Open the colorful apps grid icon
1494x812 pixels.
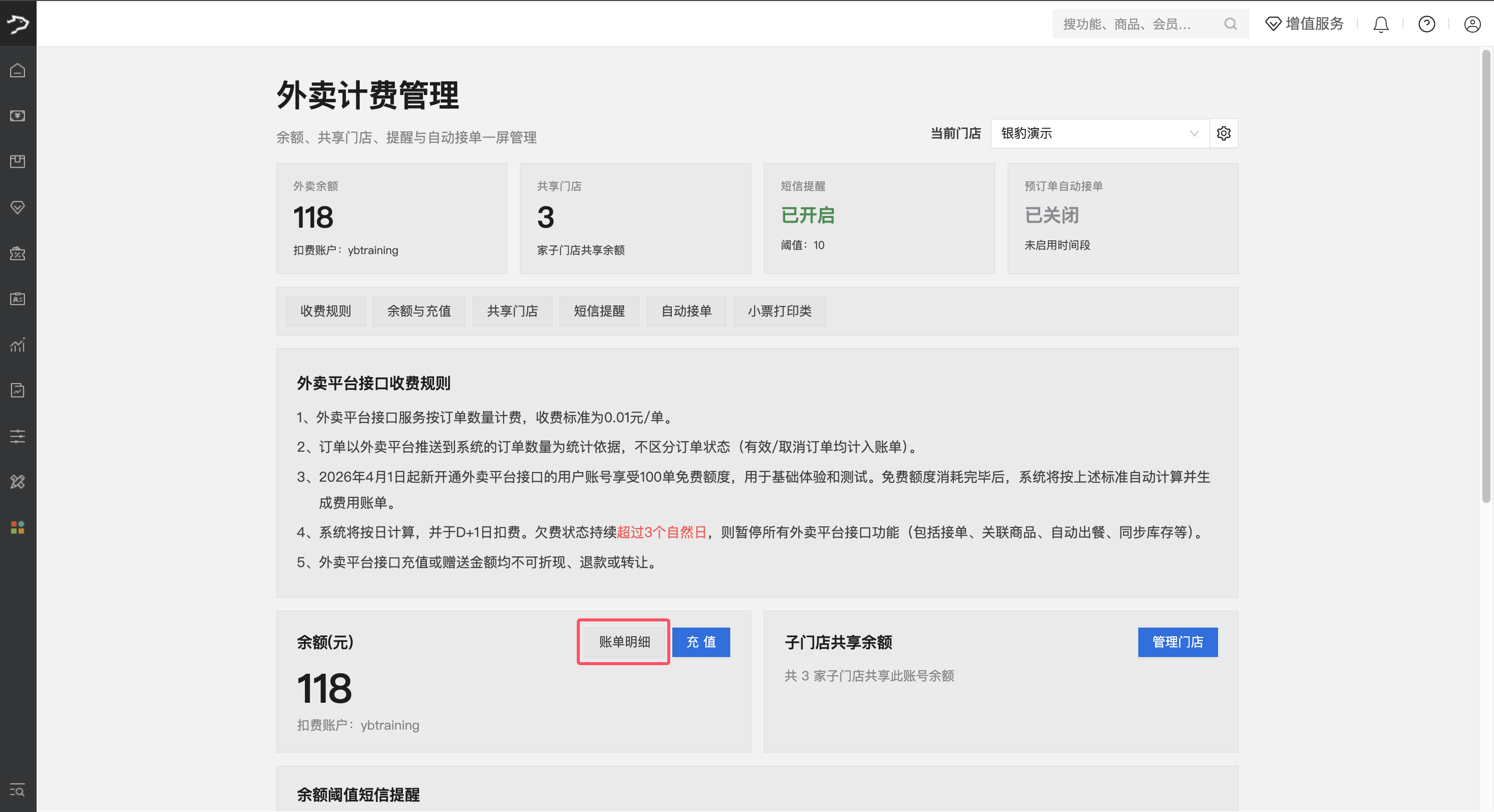pos(17,527)
